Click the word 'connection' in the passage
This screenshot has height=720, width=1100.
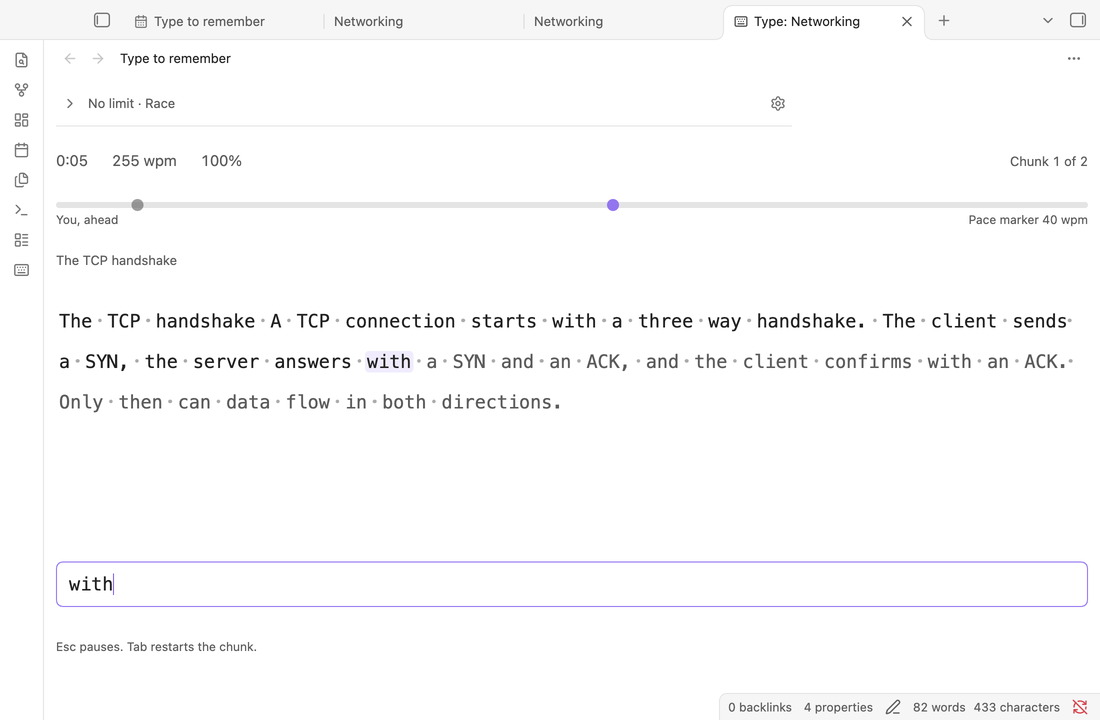point(400,321)
